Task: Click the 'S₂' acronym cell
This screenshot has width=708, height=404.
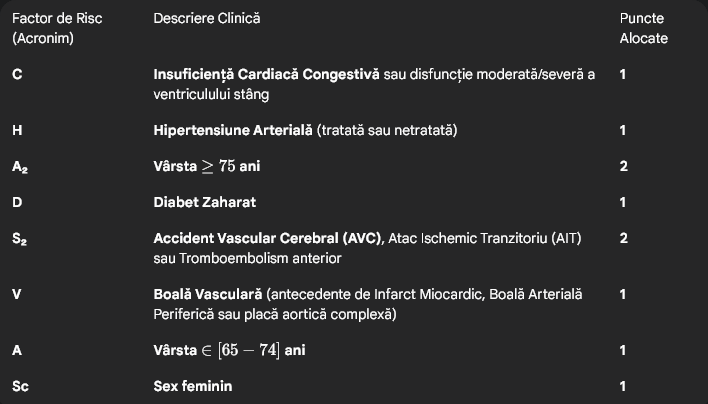Action: click(x=20, y=239)
